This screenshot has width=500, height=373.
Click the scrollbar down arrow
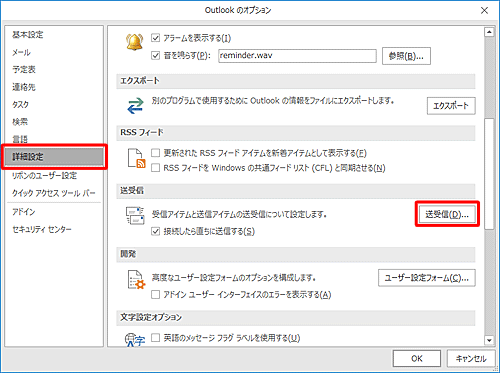tap(489, 340)
